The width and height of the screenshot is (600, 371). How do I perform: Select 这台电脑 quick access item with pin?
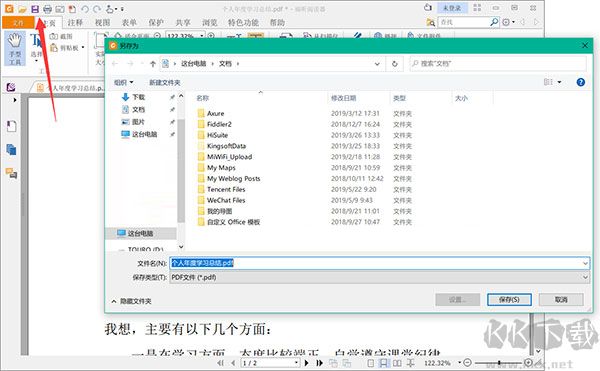144,134
